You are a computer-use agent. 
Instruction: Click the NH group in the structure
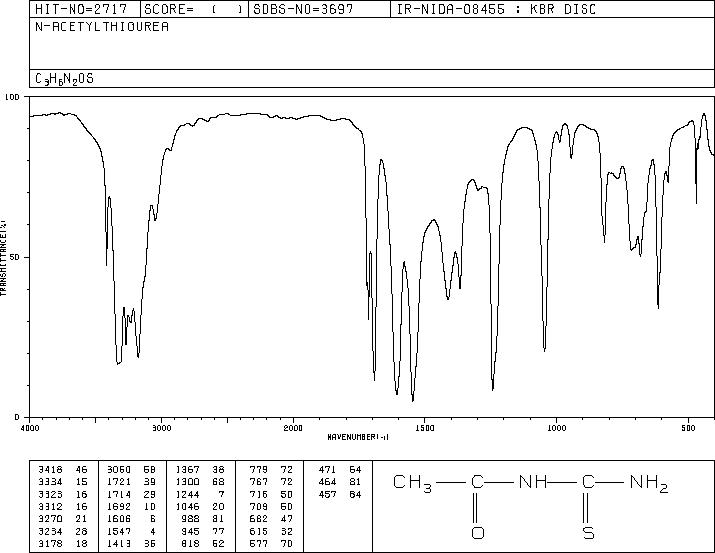point(533,482)
